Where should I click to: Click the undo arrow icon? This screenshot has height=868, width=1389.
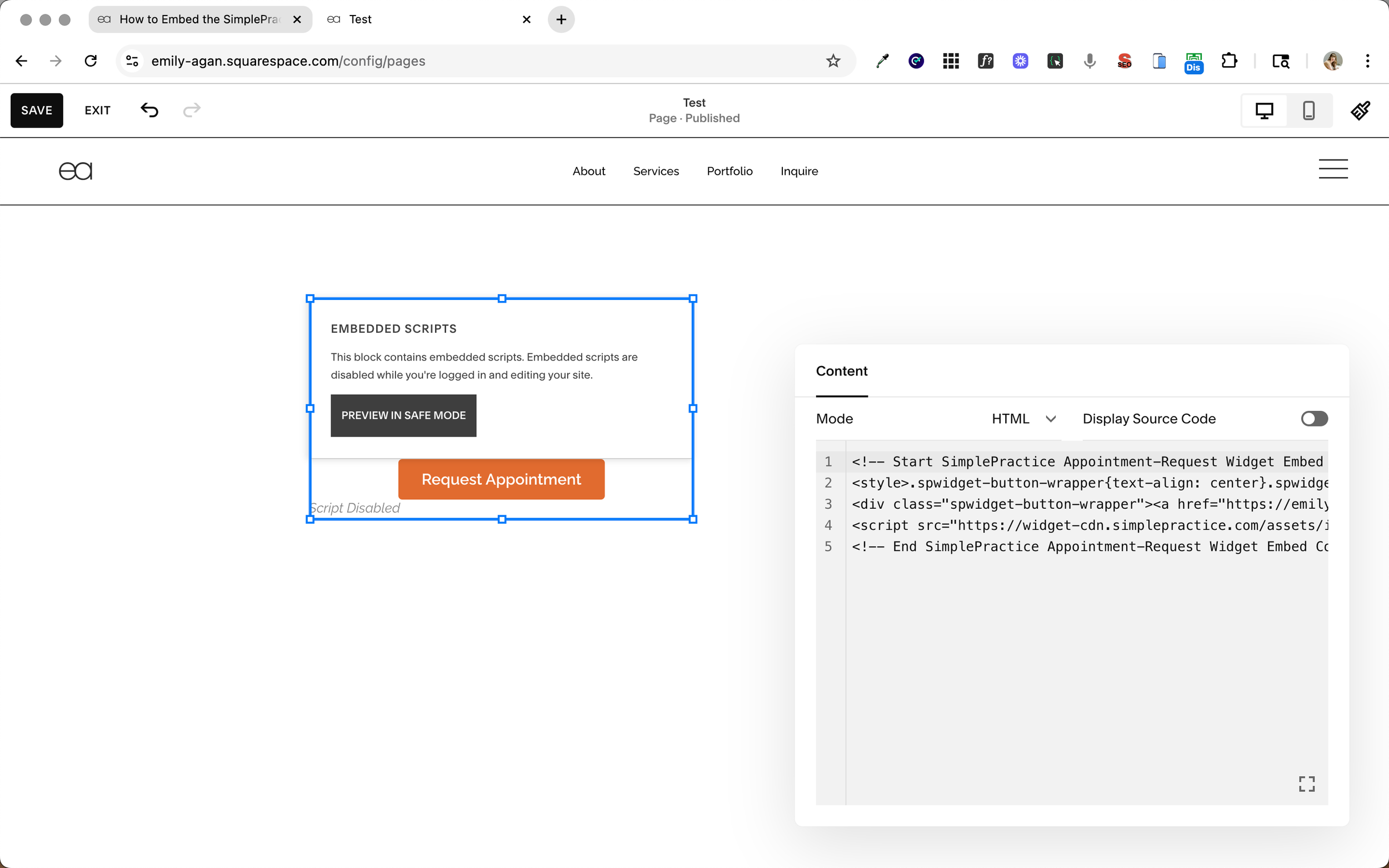(x=149, y=109)
